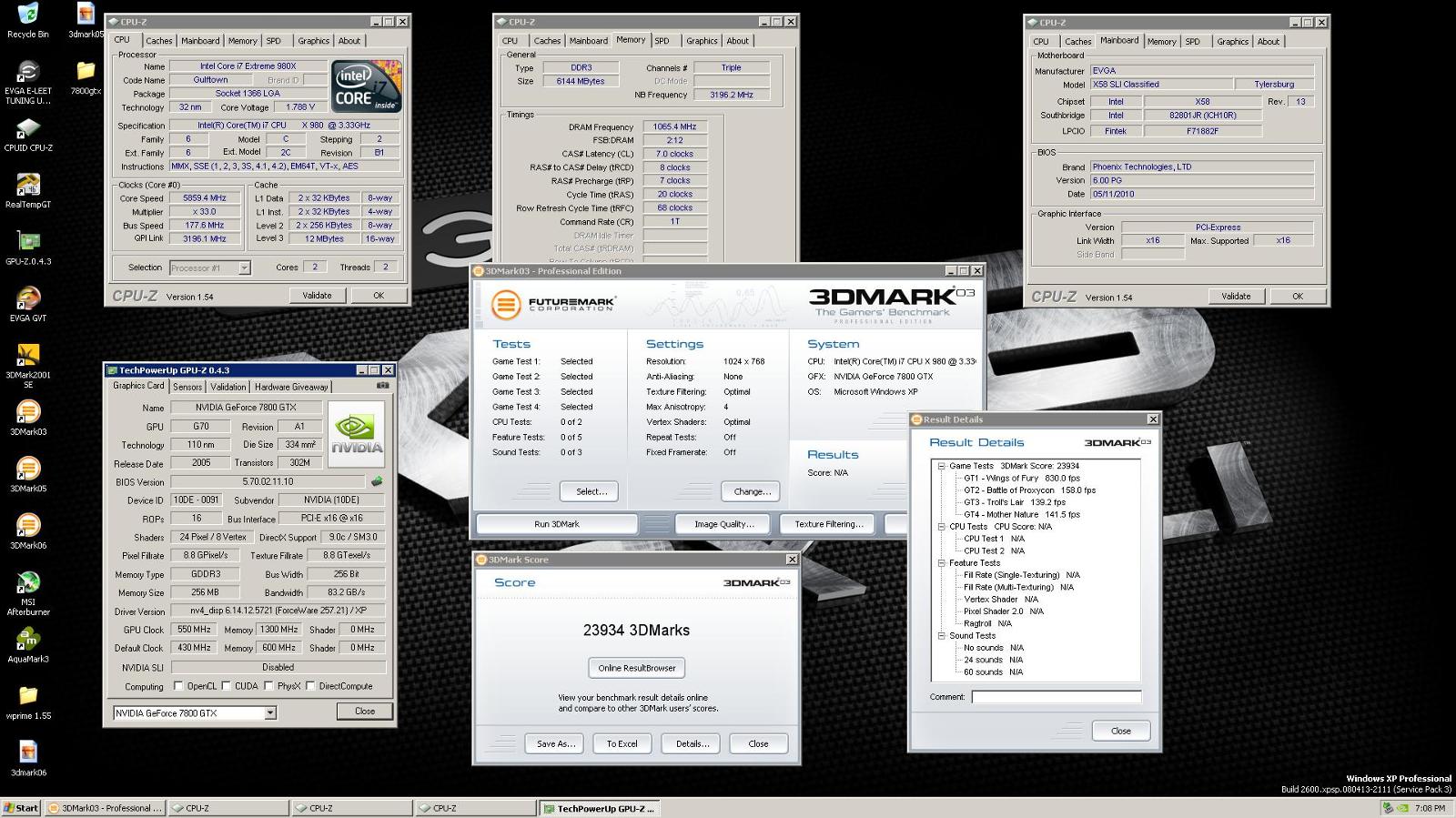Open Sensors tab in GPU-Z
Screen dimensions: 1456x818
point(187,387)
